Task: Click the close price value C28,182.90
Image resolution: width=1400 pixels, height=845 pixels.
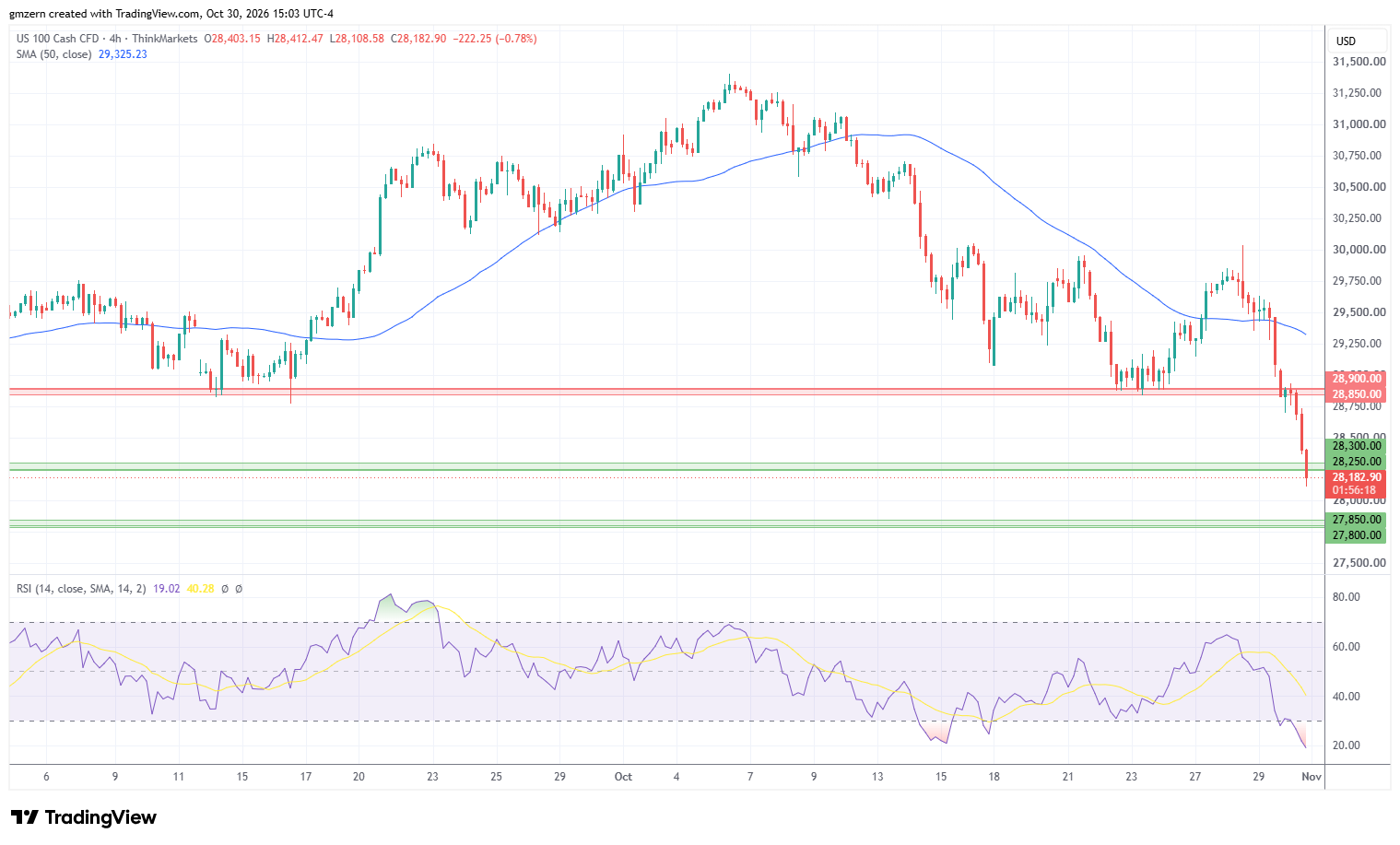Action: point(418,39)
